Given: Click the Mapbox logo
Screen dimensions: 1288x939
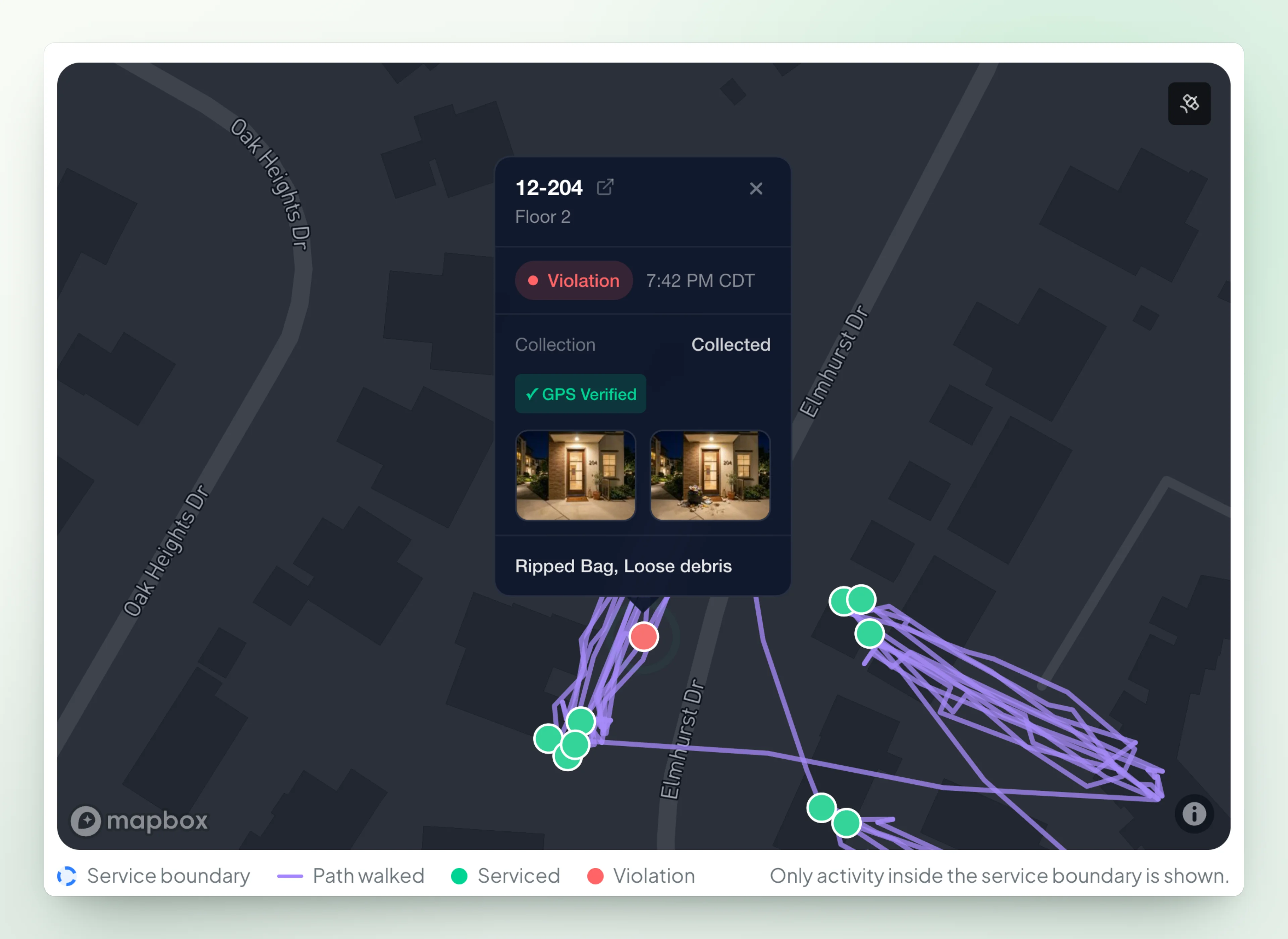Looking at the screenshot, I should pos(139,821).
